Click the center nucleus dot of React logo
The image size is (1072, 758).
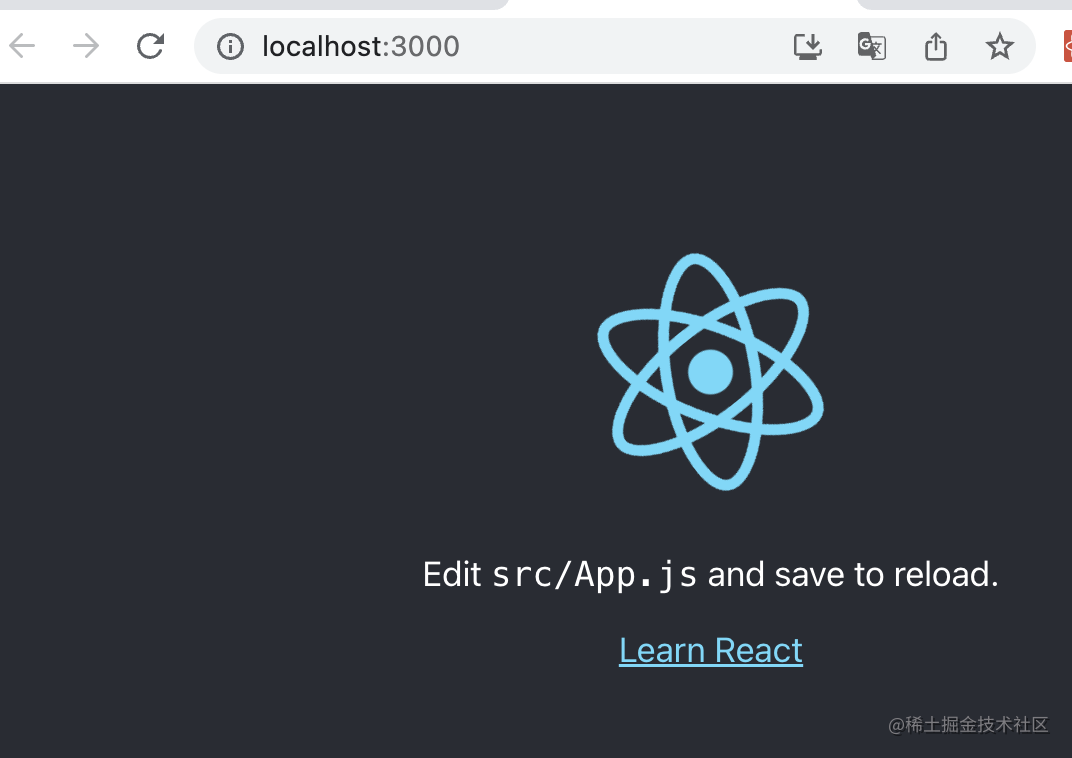pos(710,372)
